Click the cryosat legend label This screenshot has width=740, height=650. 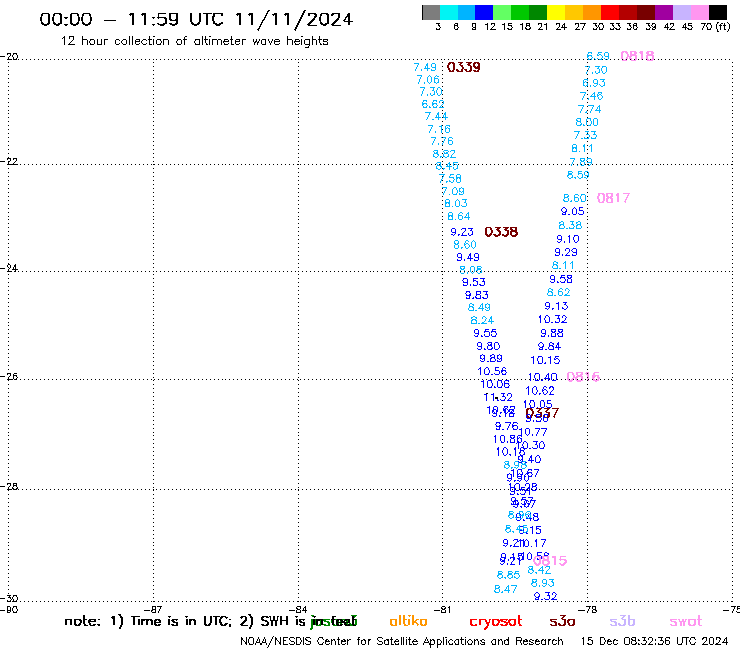tap(496, 622)
